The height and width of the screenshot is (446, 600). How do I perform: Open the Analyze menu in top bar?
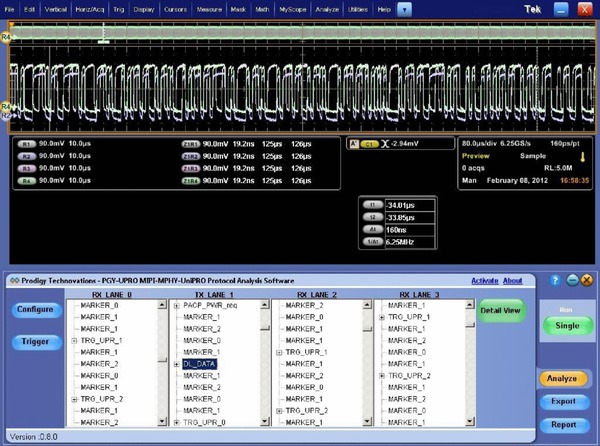tap(327, 10)
